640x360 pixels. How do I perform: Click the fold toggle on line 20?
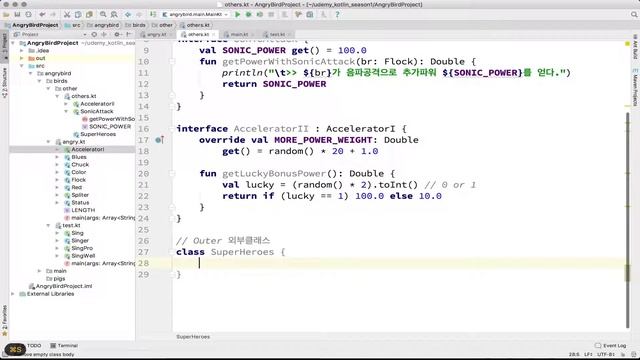tap(172, 174)
